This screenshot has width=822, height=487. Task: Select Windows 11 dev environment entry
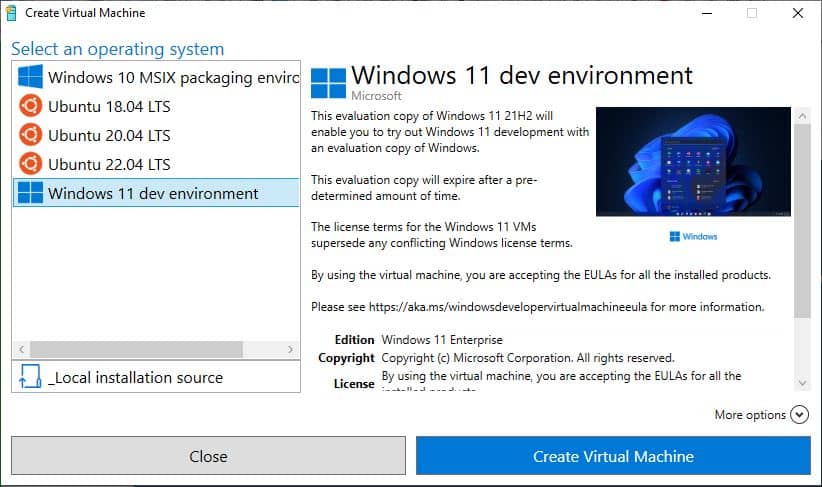click(156, 193)
